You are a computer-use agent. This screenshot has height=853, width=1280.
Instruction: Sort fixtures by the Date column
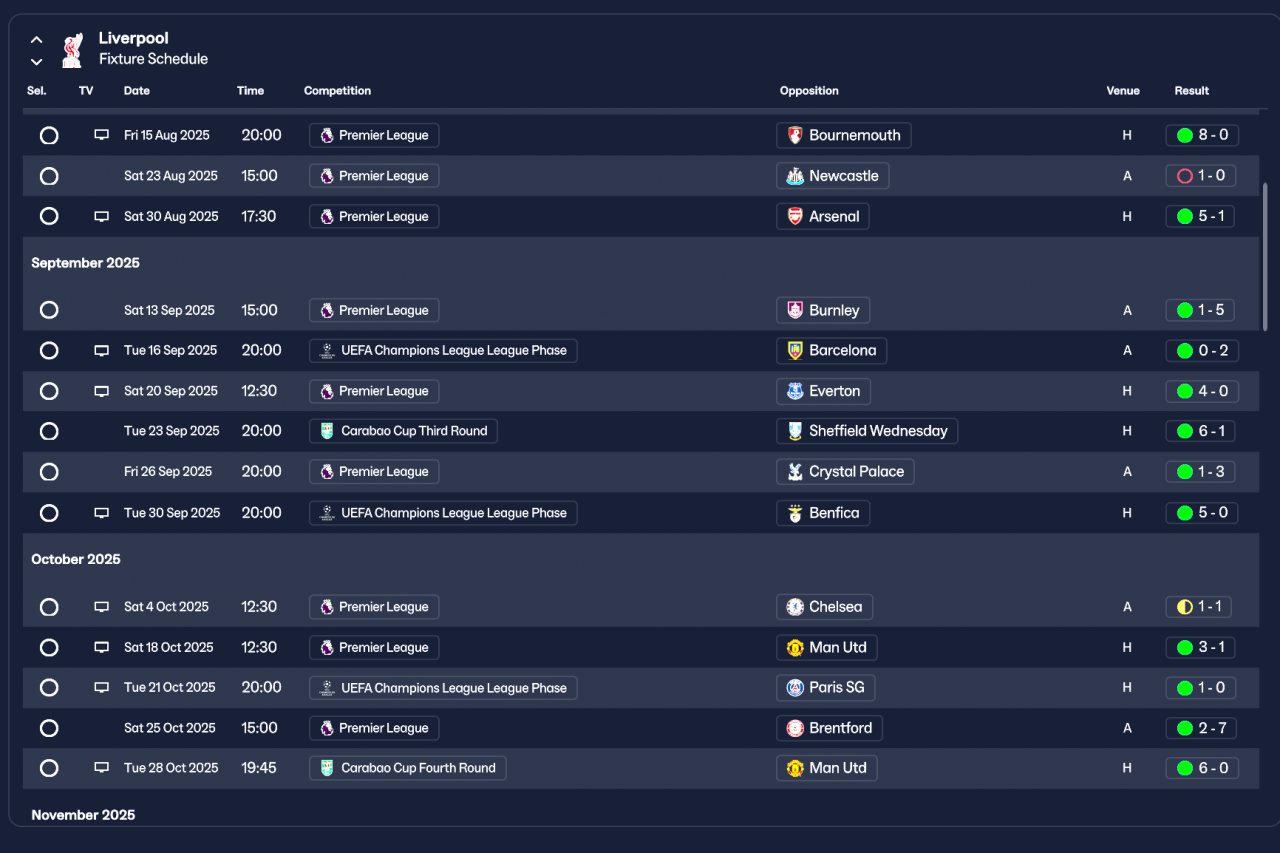[x=137, y=91]
